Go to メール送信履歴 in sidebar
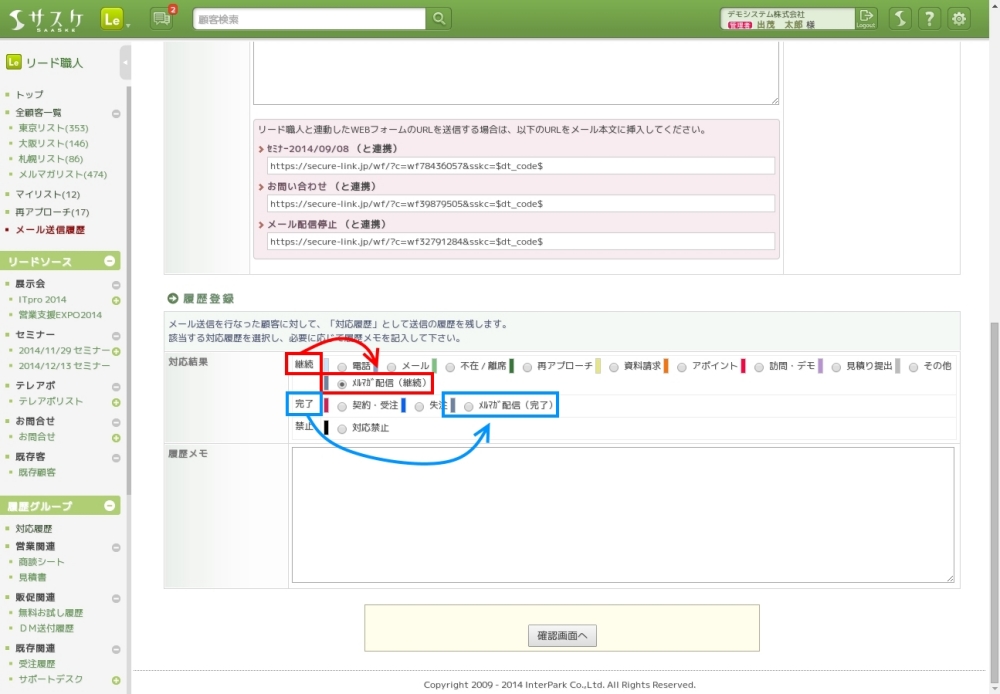The image size is (1000, 694). (50, 230)
